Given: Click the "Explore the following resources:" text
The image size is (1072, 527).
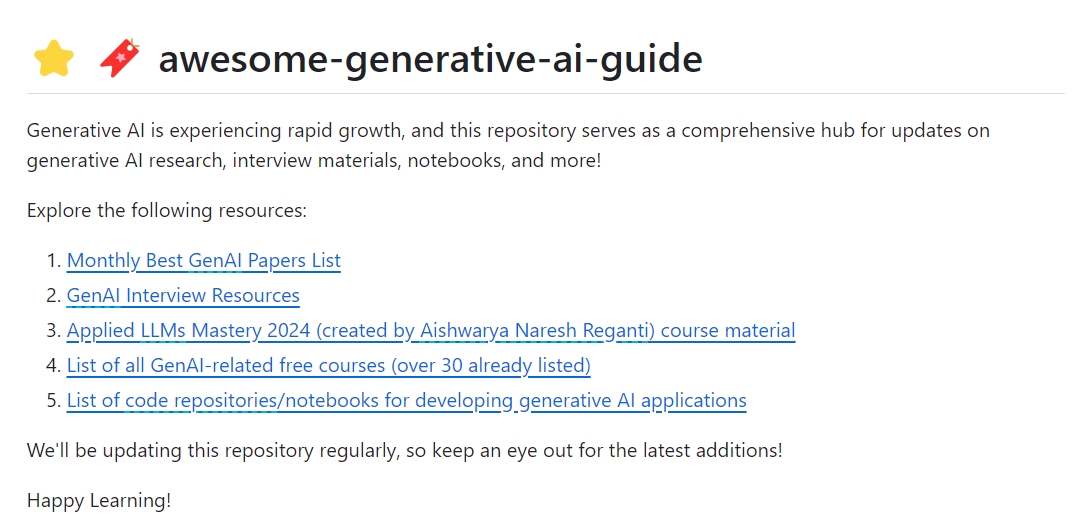Looking at the screenshot, I should [166, 211].
